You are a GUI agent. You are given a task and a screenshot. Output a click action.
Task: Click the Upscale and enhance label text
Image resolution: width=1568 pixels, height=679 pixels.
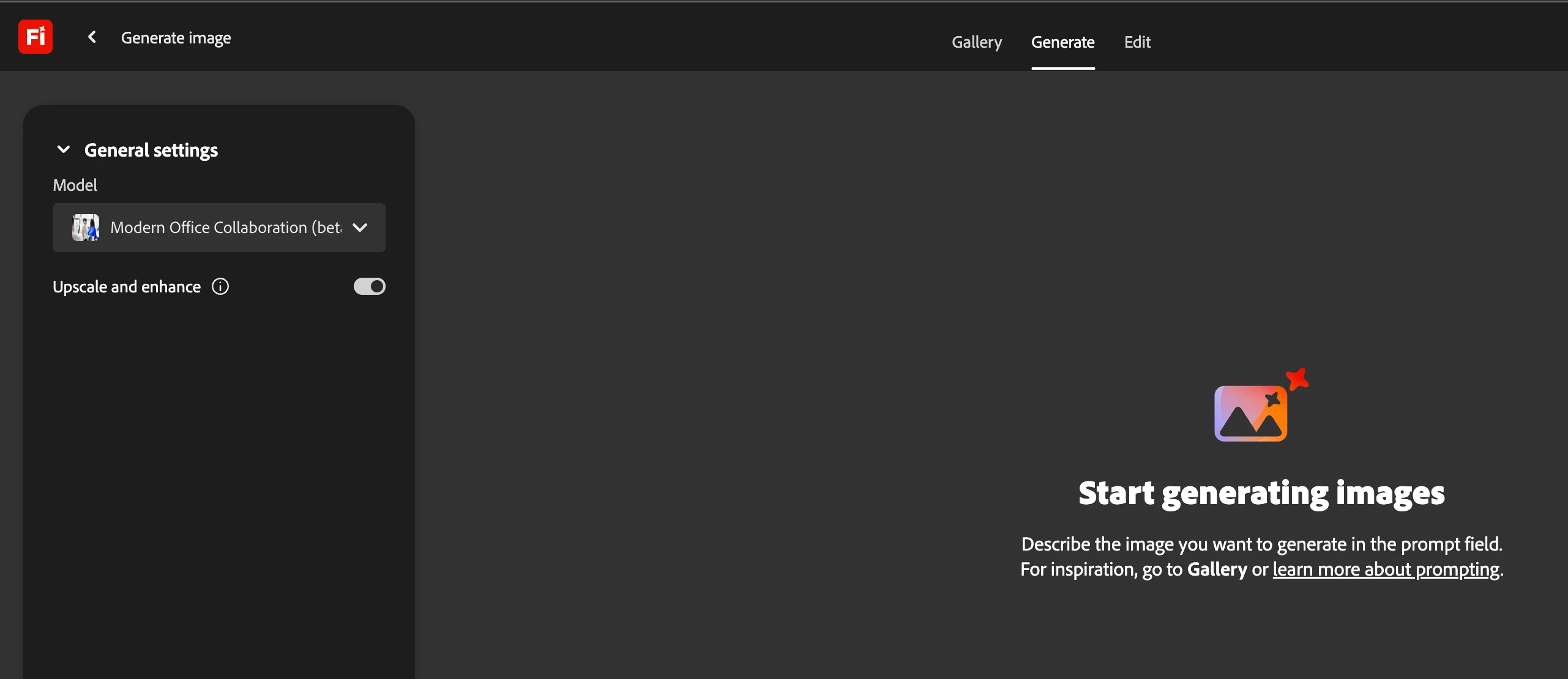pyautogui.click(x=127, y=287)
